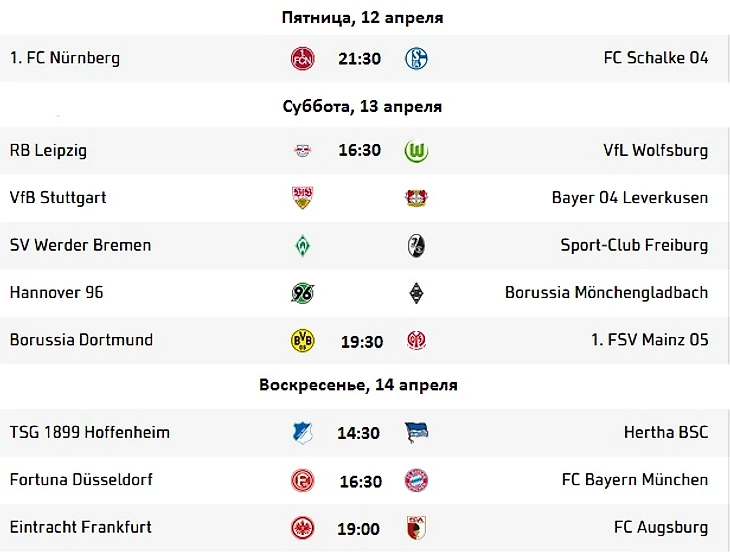Viewport: 730px width, 552px height.
Task: Click the Eintracht Frankfurt eagle crest
Action: [x=302, y=528]
